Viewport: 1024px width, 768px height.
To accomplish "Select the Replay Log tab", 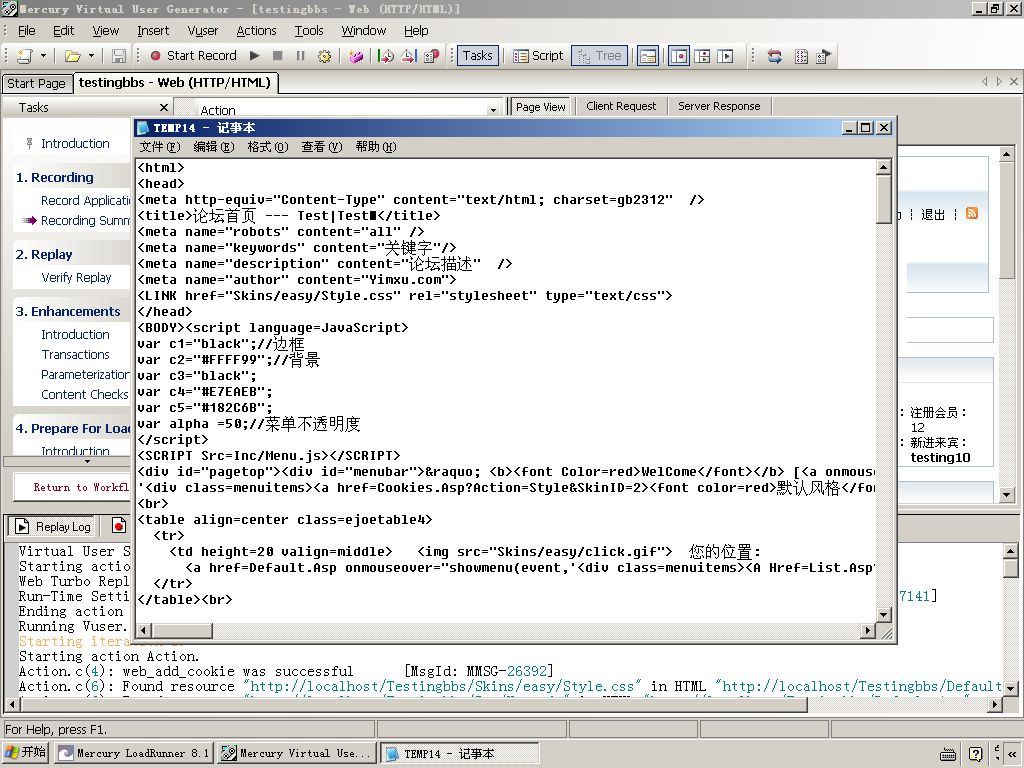I will (53, 526).
